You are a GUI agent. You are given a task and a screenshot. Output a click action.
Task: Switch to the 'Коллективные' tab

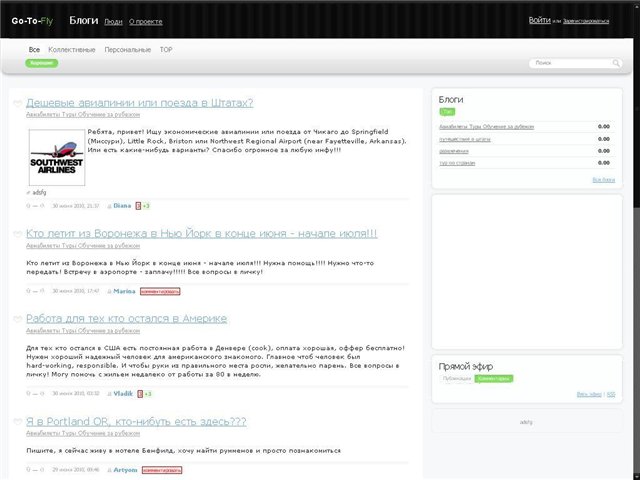coord(72,49)
